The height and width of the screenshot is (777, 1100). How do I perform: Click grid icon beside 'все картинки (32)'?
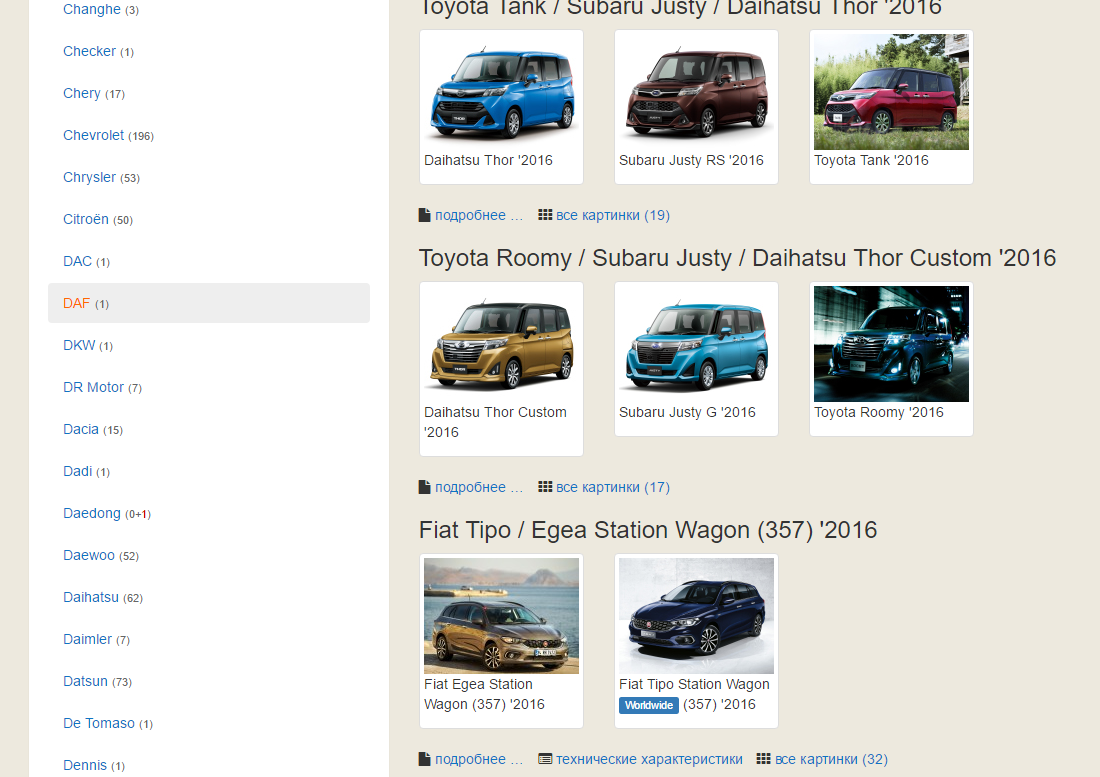763,759
